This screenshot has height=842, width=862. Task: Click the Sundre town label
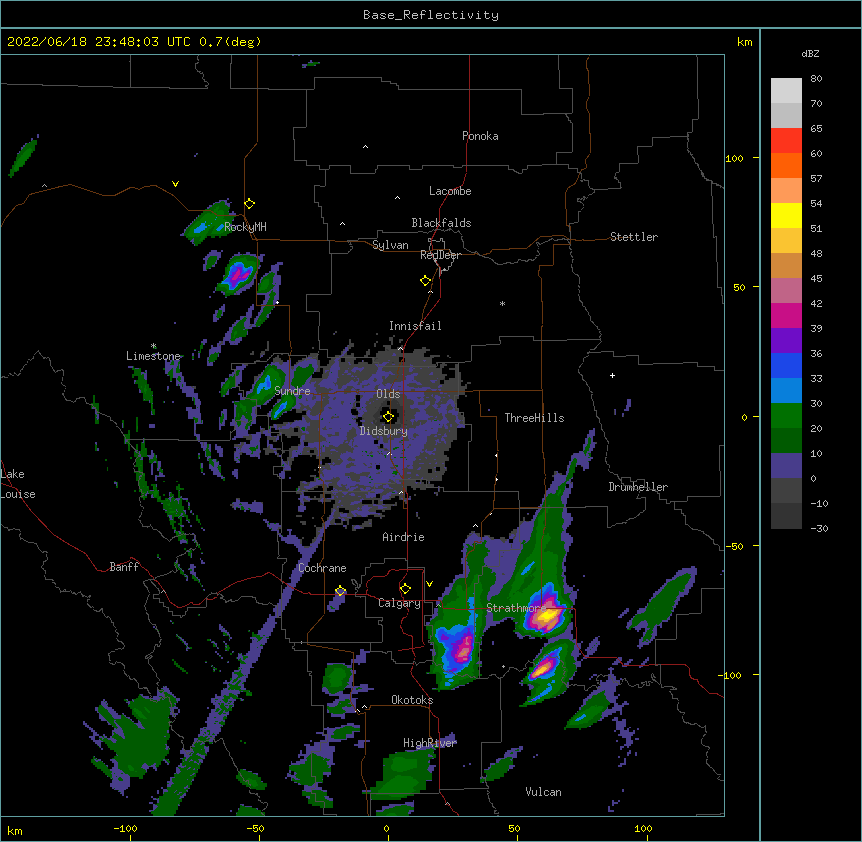point(292,391)
